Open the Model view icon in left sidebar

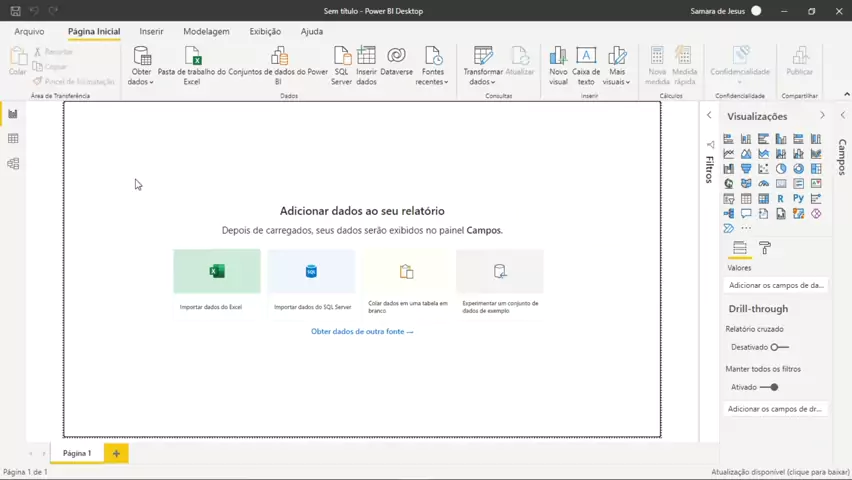coord(13,164)
